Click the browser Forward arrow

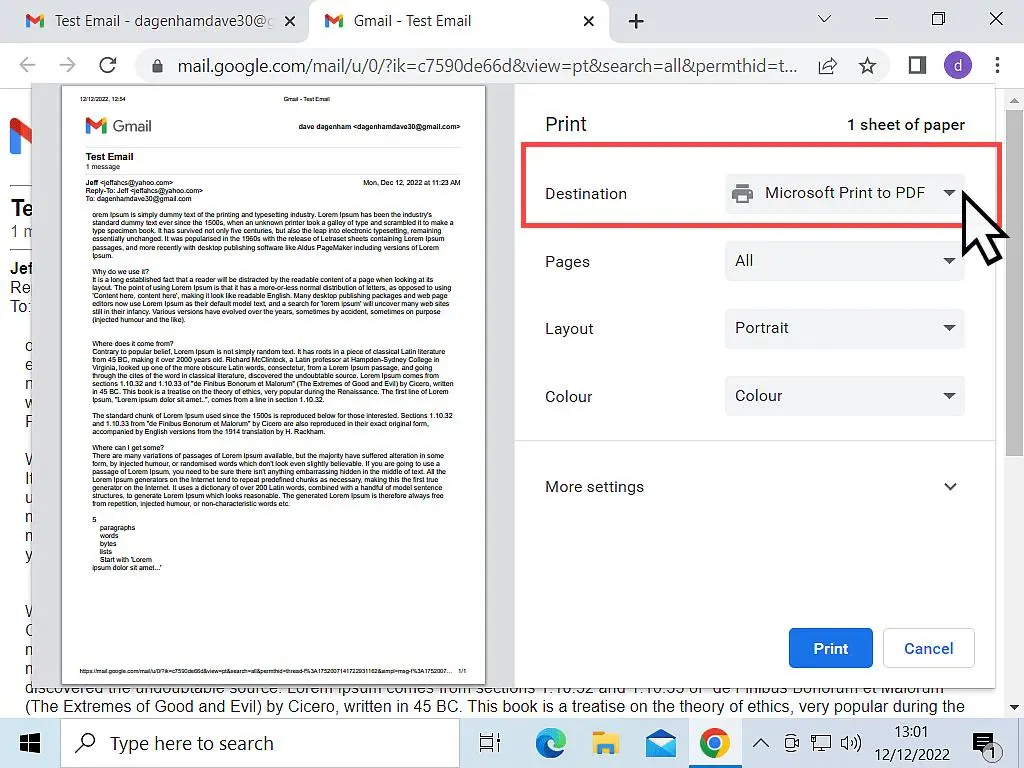(67, 65)
